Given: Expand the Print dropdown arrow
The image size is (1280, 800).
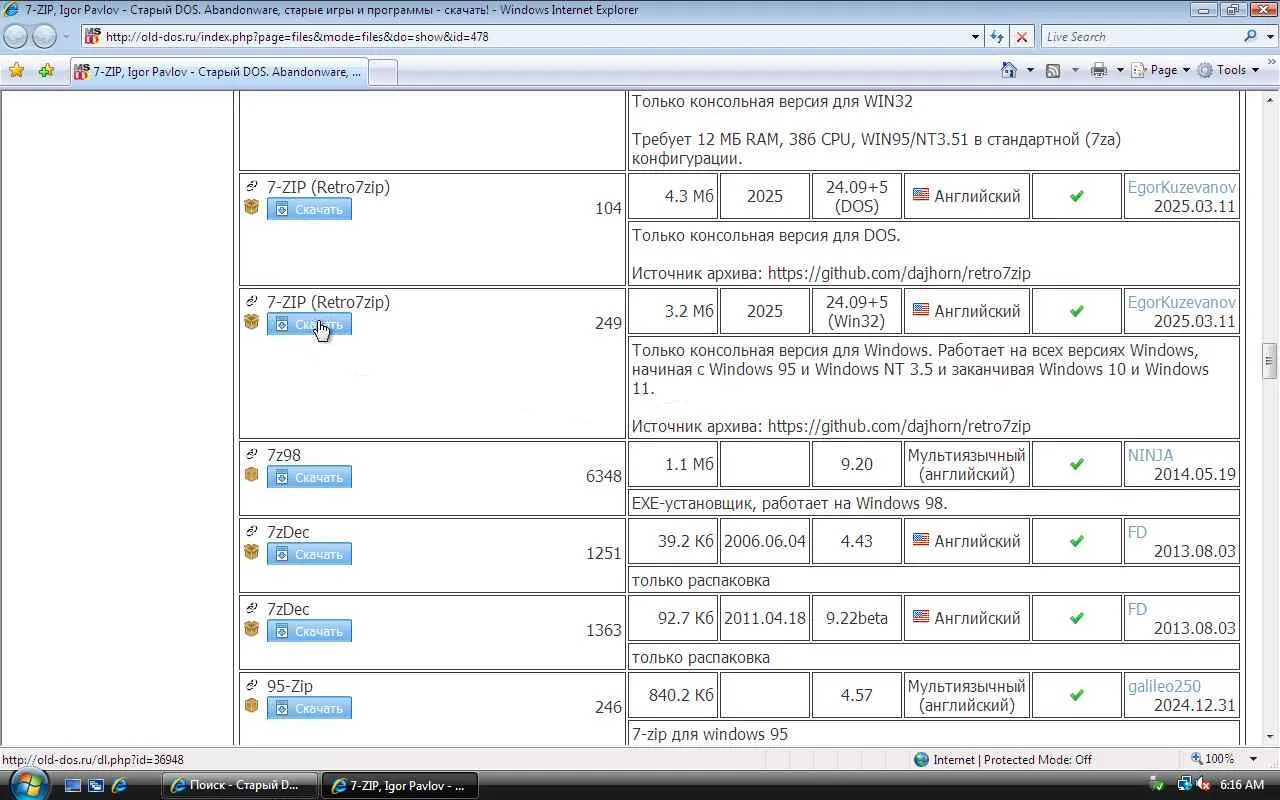Looking at the screenshot, I should click(x=1120, y=70).
